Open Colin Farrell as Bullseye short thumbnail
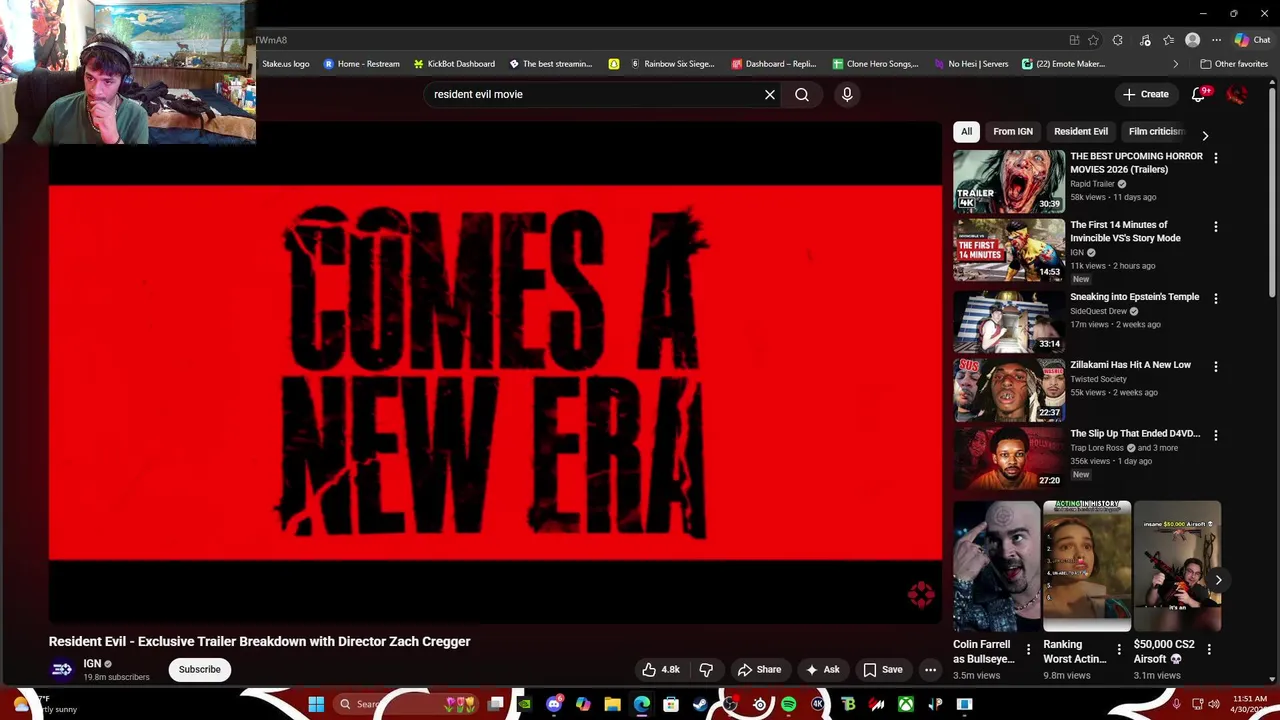This screenshot has width=1280, height=720. (x=997, y=566)
